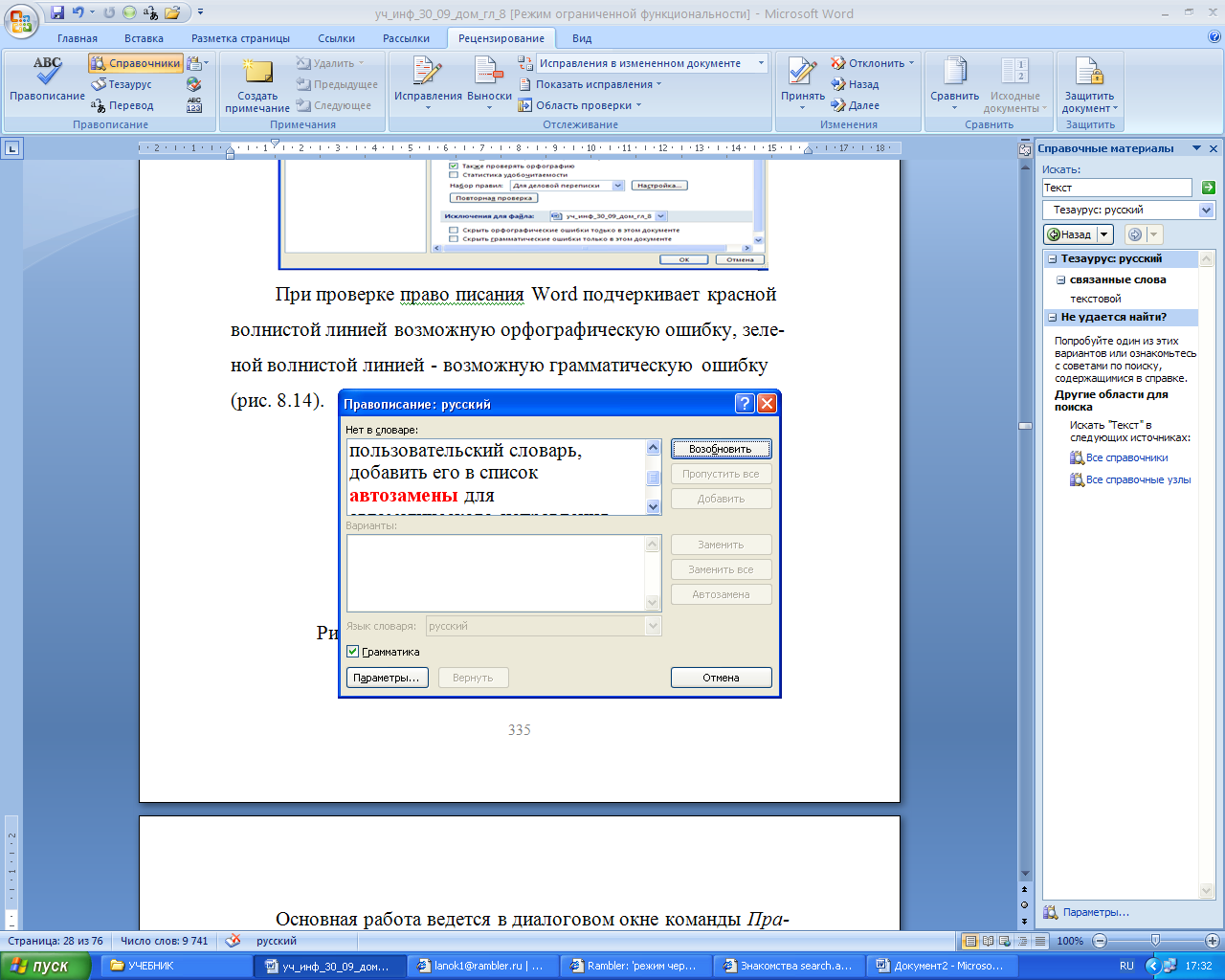Viewport: 1225px width, 980px height.
Task: Click the Искать search text field
Action: [1117, 188]
